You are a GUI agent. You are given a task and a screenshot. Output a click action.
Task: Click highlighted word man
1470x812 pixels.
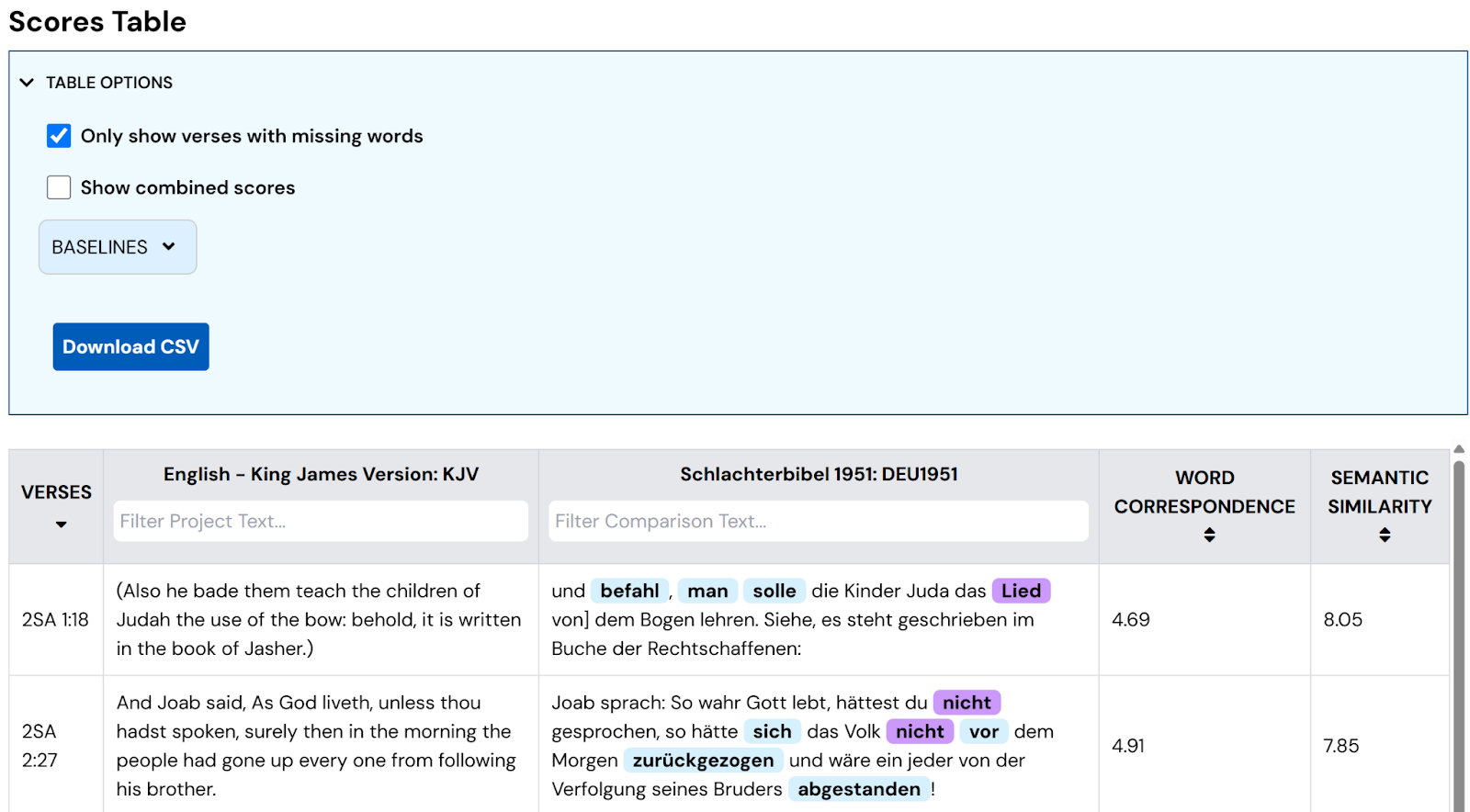[x=707, y=591]
